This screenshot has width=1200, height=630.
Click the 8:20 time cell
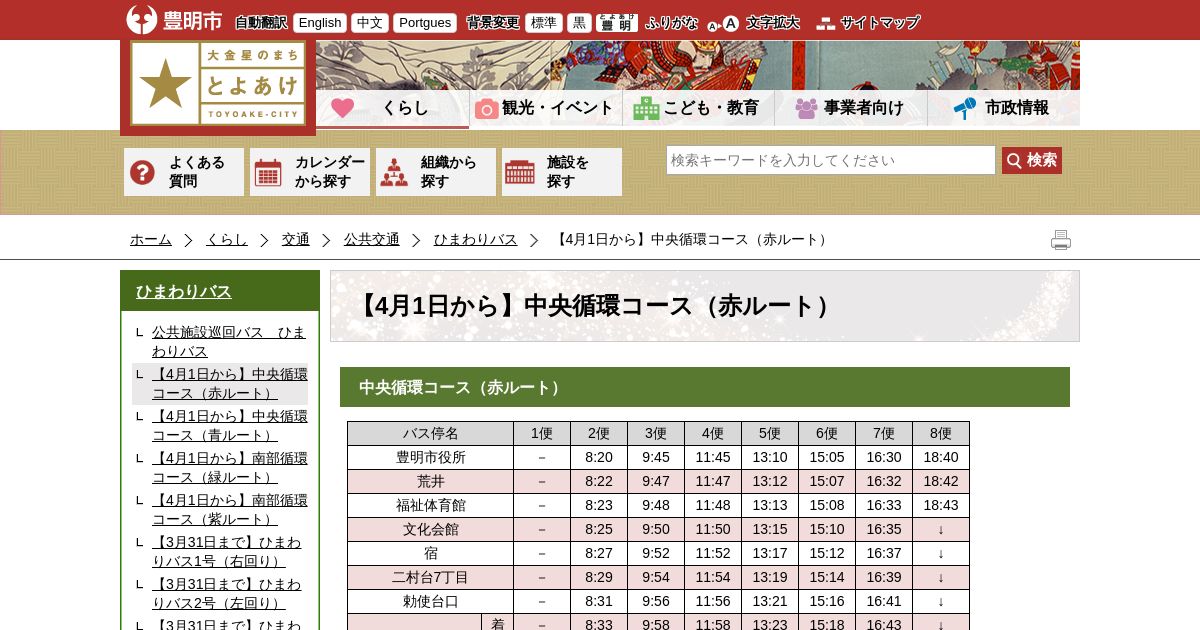click(x=599, y=458)
